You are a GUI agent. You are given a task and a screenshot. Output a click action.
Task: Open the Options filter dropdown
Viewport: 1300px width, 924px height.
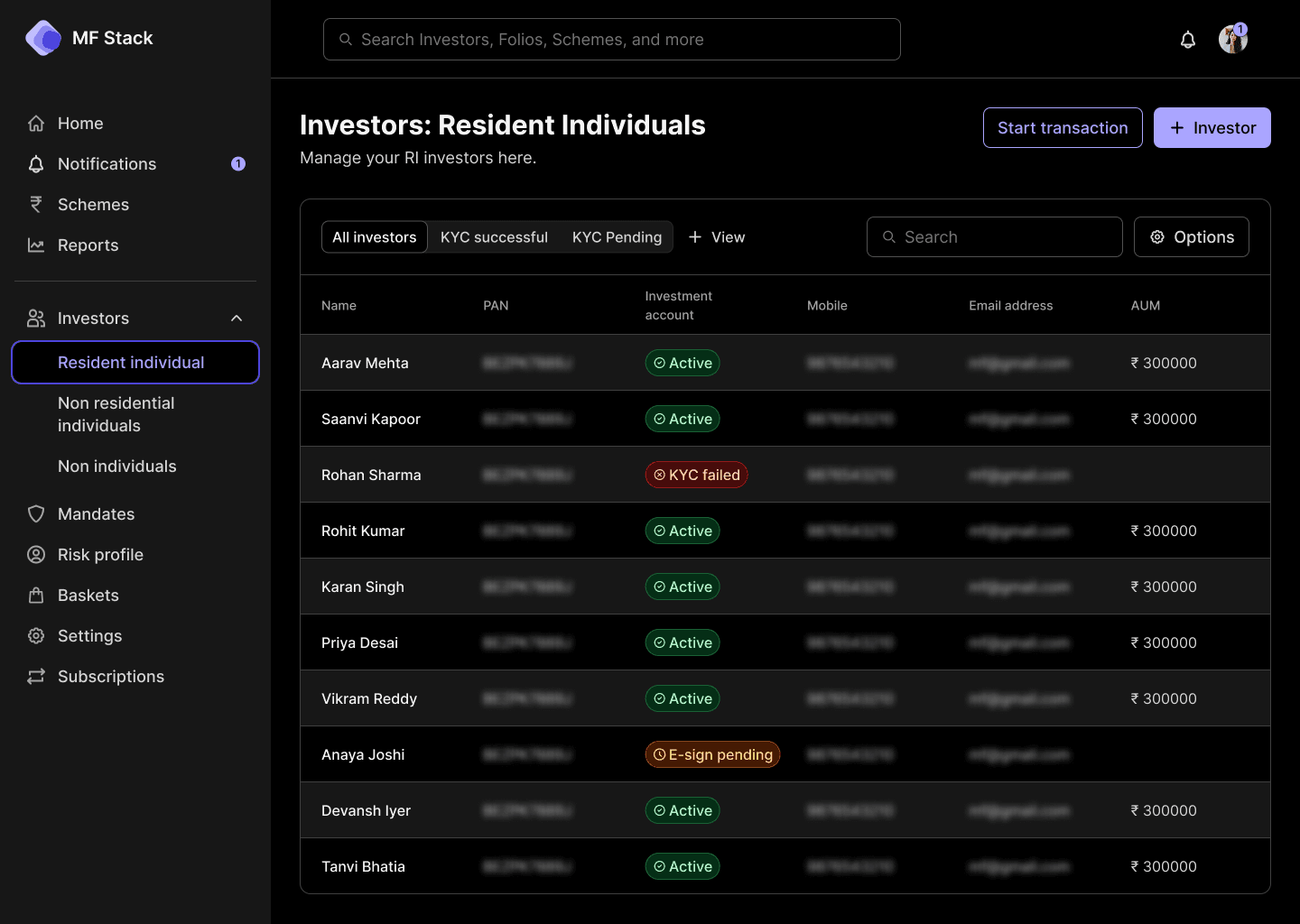tap(1191, 236)
